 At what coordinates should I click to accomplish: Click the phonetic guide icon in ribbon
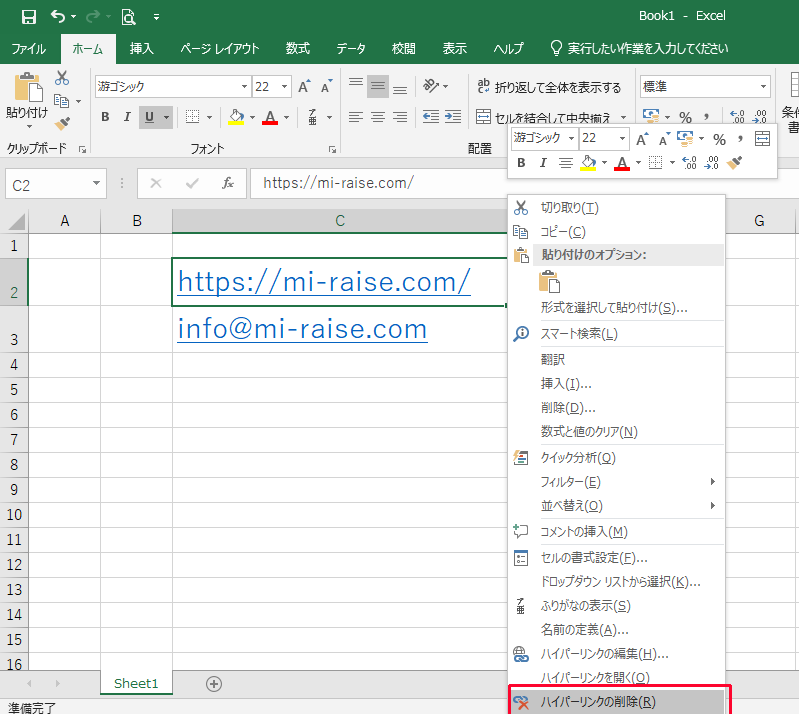tap(312, 117)
